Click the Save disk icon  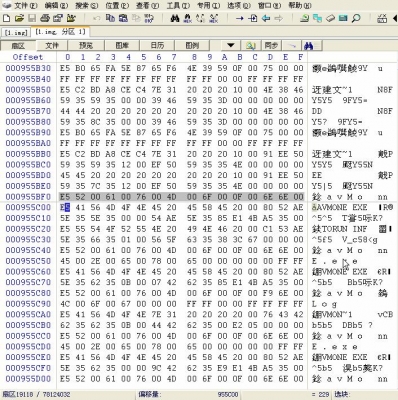32,18
